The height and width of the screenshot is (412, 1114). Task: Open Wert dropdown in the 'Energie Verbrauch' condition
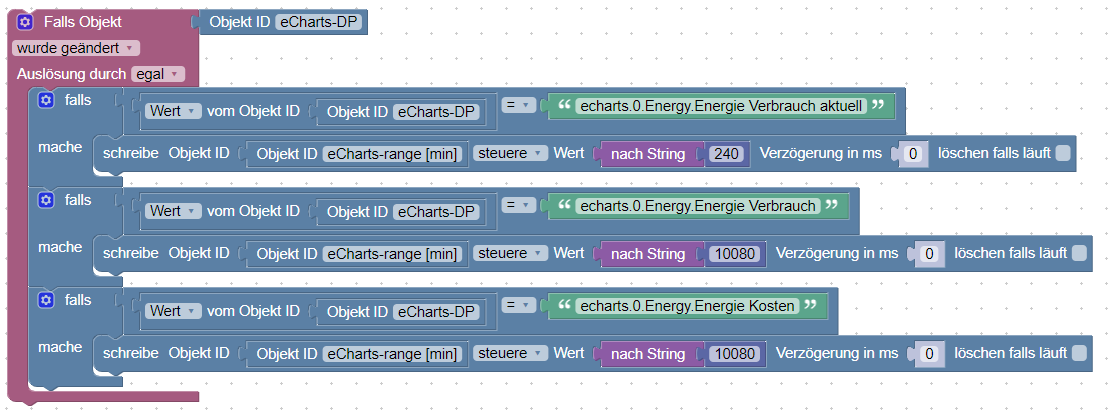point(174,212)
